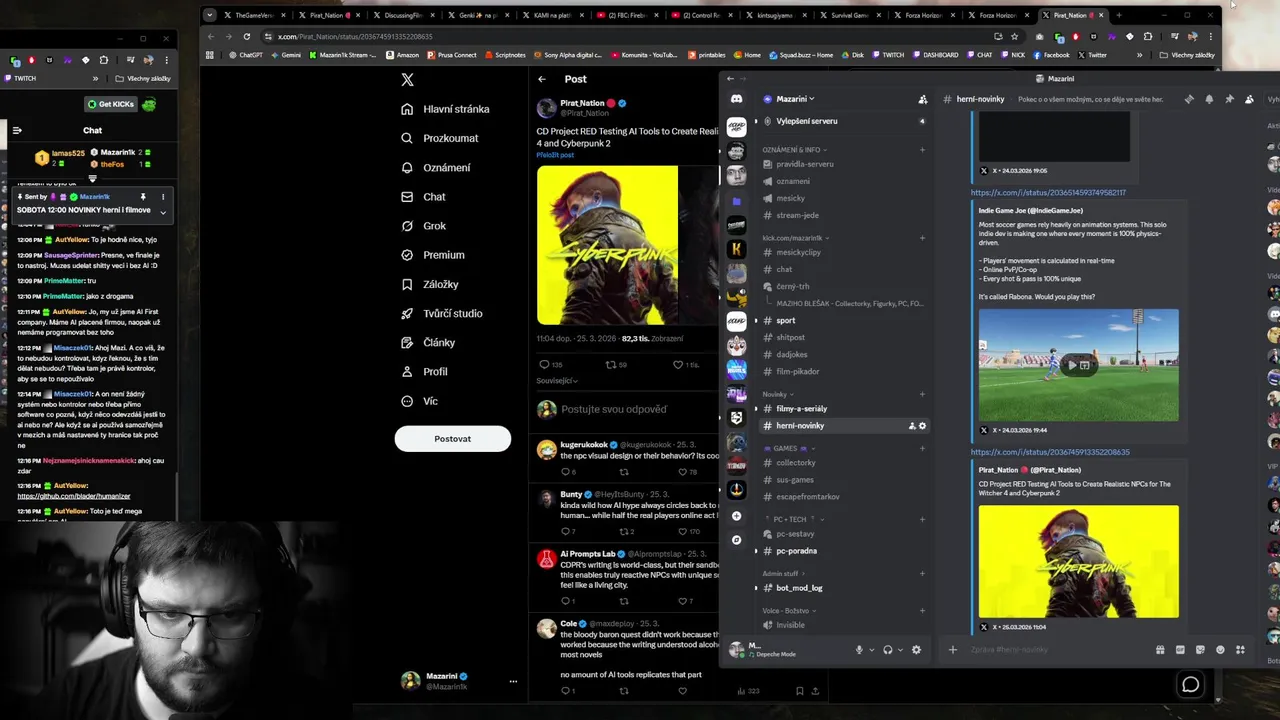Open the github.com/blader/humanizer chat link
1280x720 pixels.
pos(73,496)
